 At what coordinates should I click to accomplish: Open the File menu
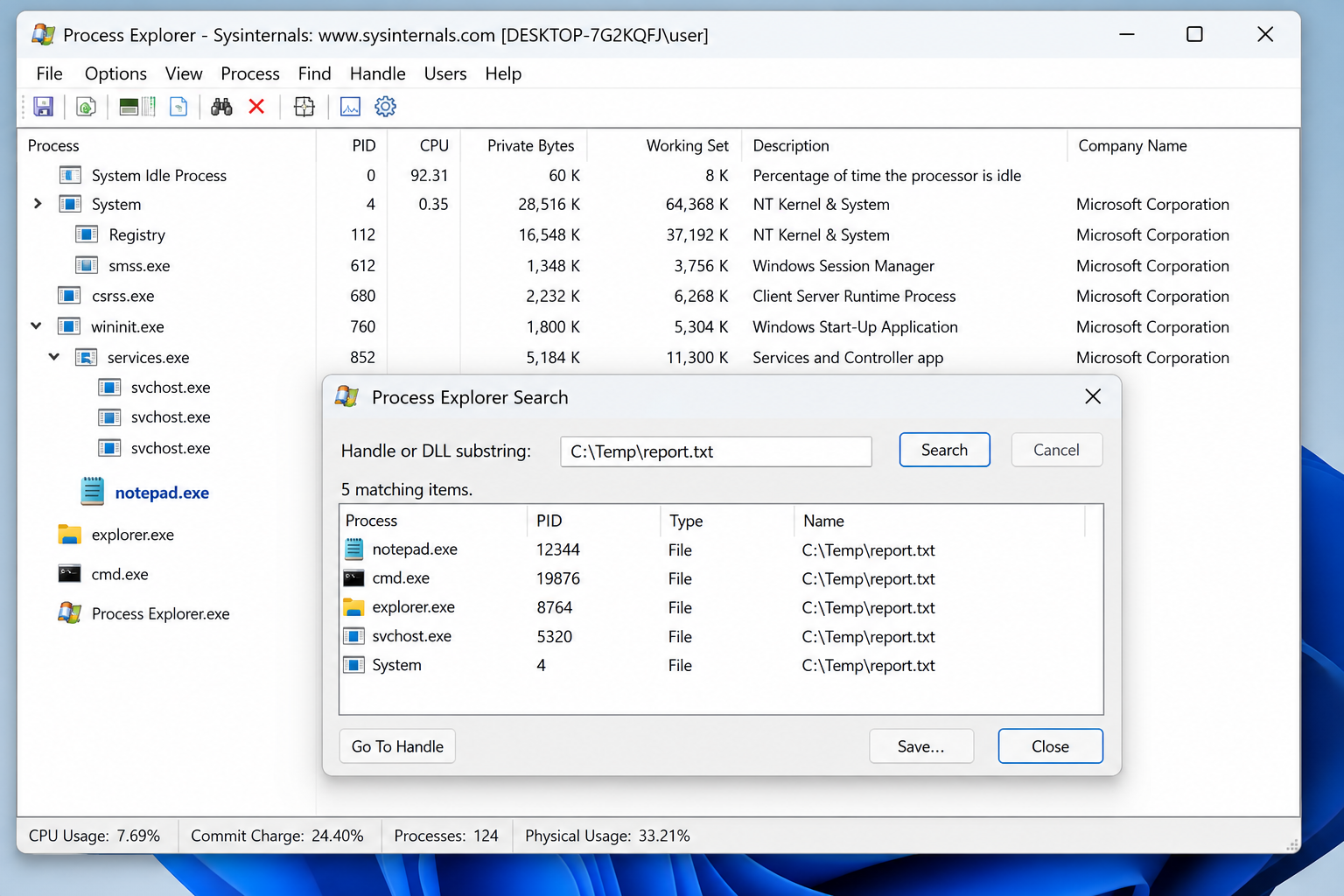pos(49,73)
